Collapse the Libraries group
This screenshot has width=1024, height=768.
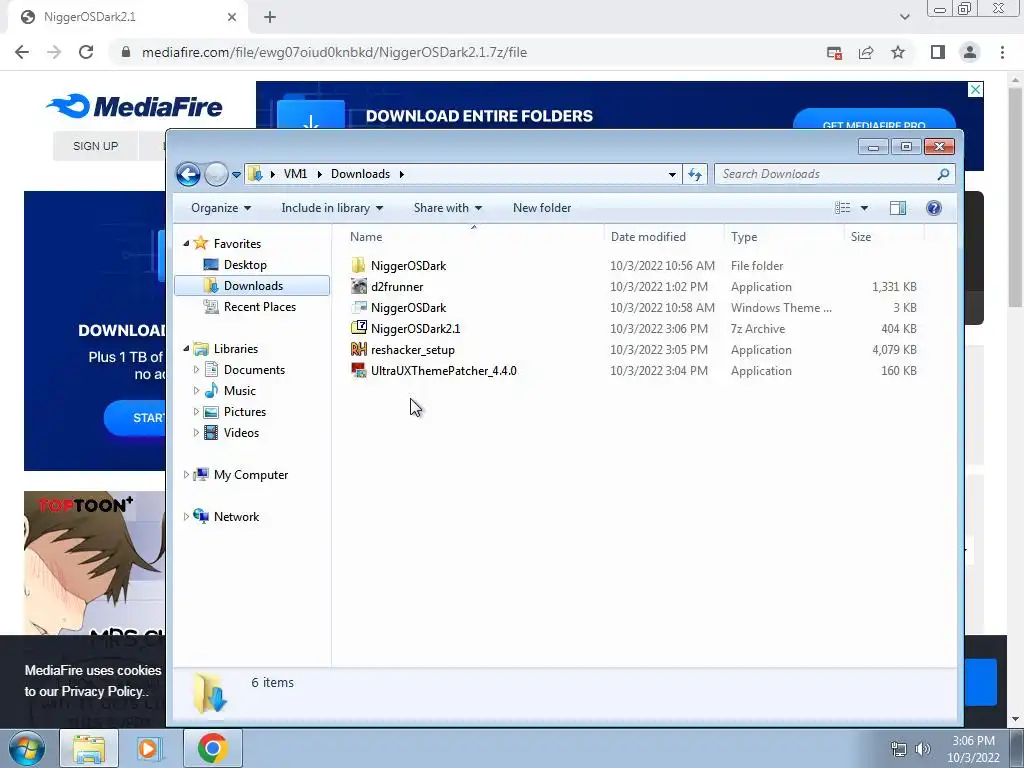click(186, 349)
